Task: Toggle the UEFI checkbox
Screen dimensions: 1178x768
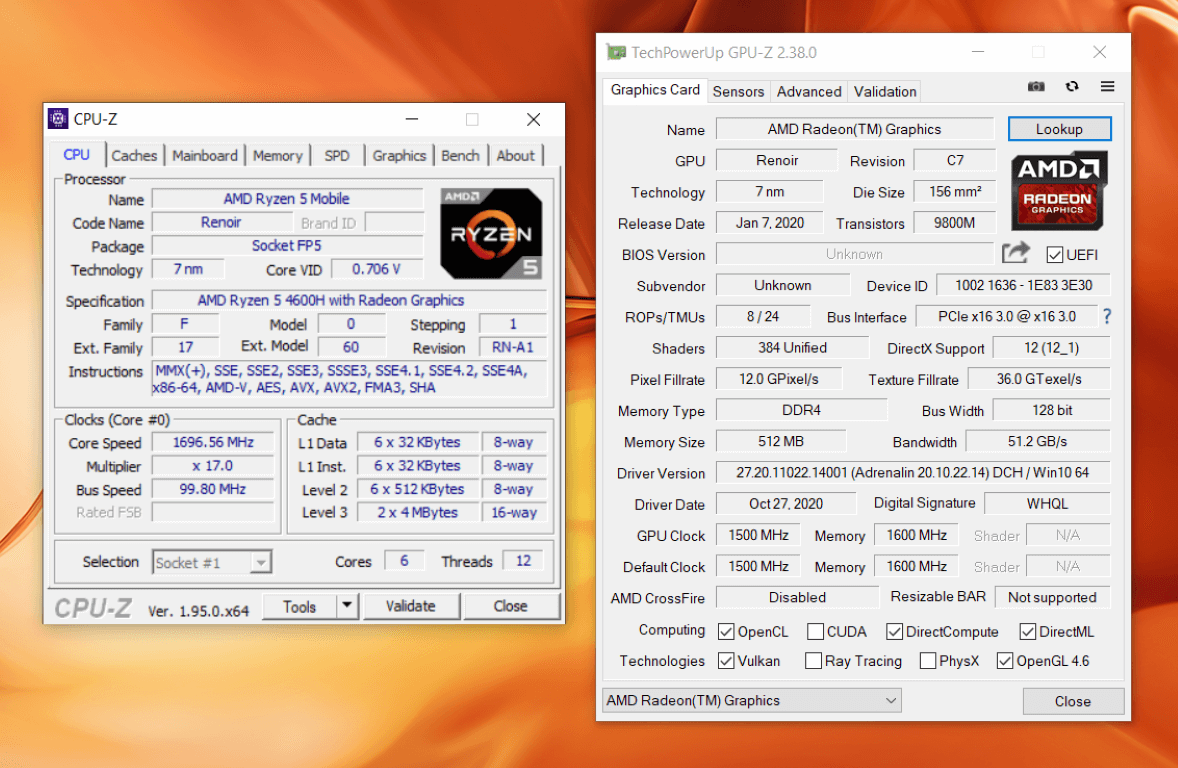Action: point(1055,255)
